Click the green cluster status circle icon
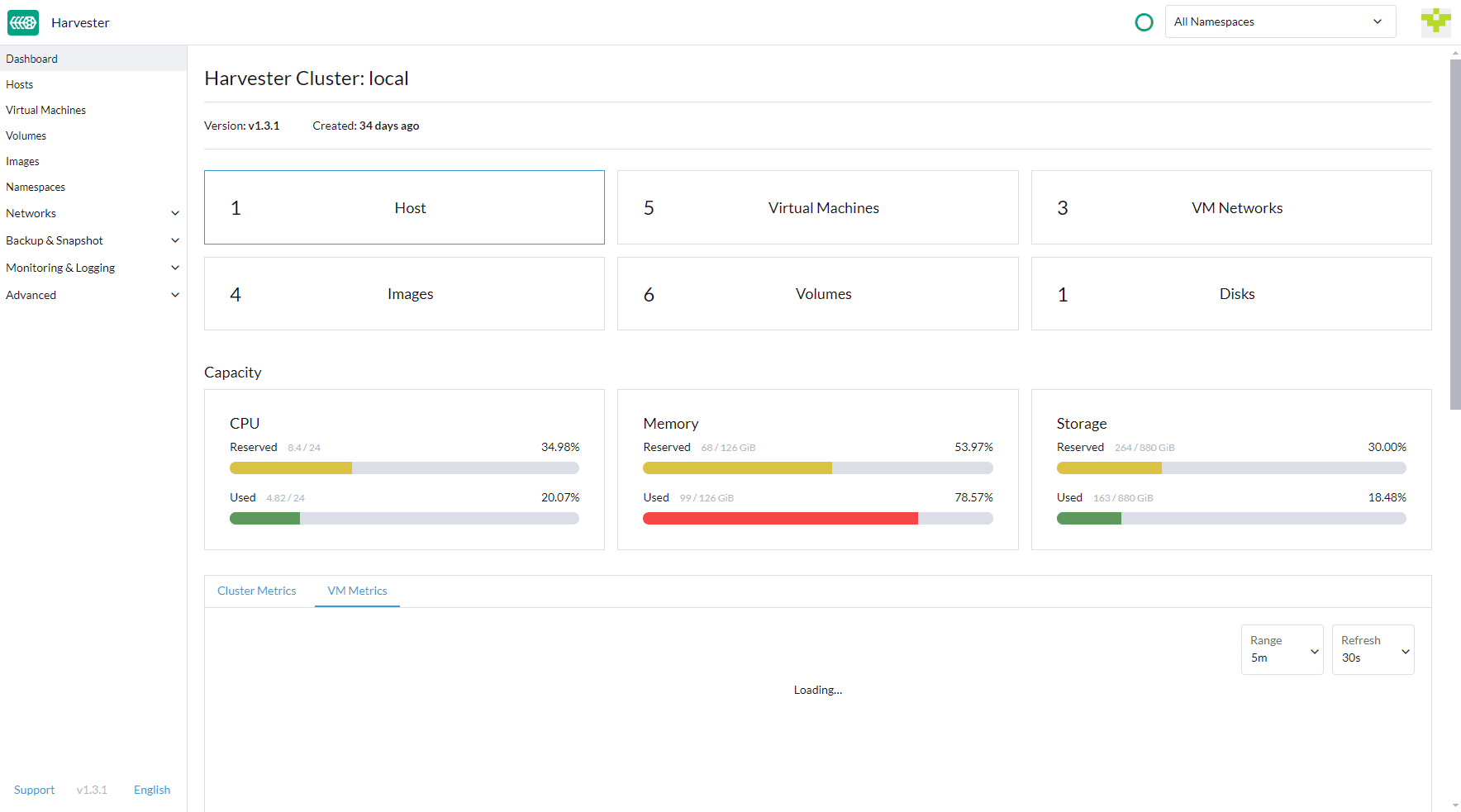1461x812 pixels. click(1144, 22)
